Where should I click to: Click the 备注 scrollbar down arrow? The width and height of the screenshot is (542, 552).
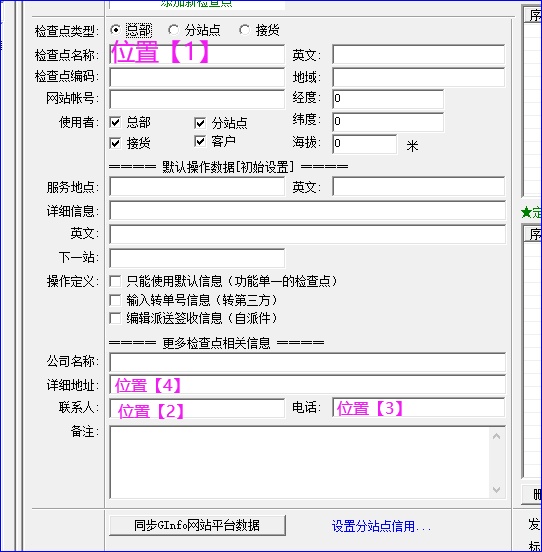click(x=497, y=489)
